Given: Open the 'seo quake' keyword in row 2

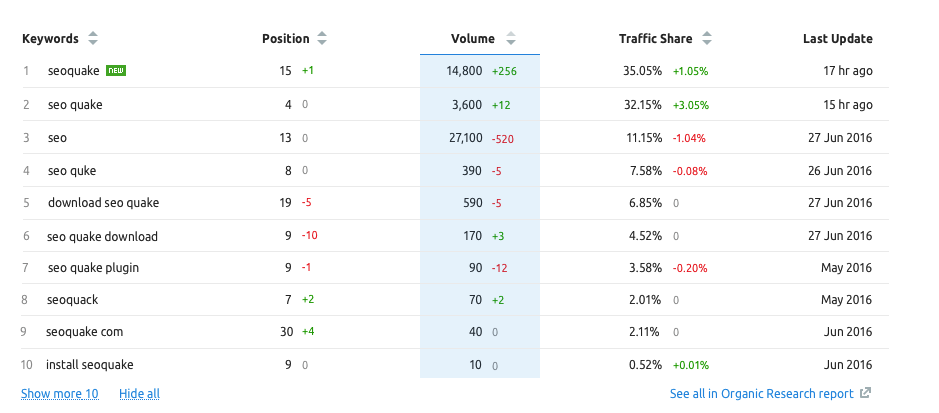Looking at the screenshot, I should (x=75, y=105).
